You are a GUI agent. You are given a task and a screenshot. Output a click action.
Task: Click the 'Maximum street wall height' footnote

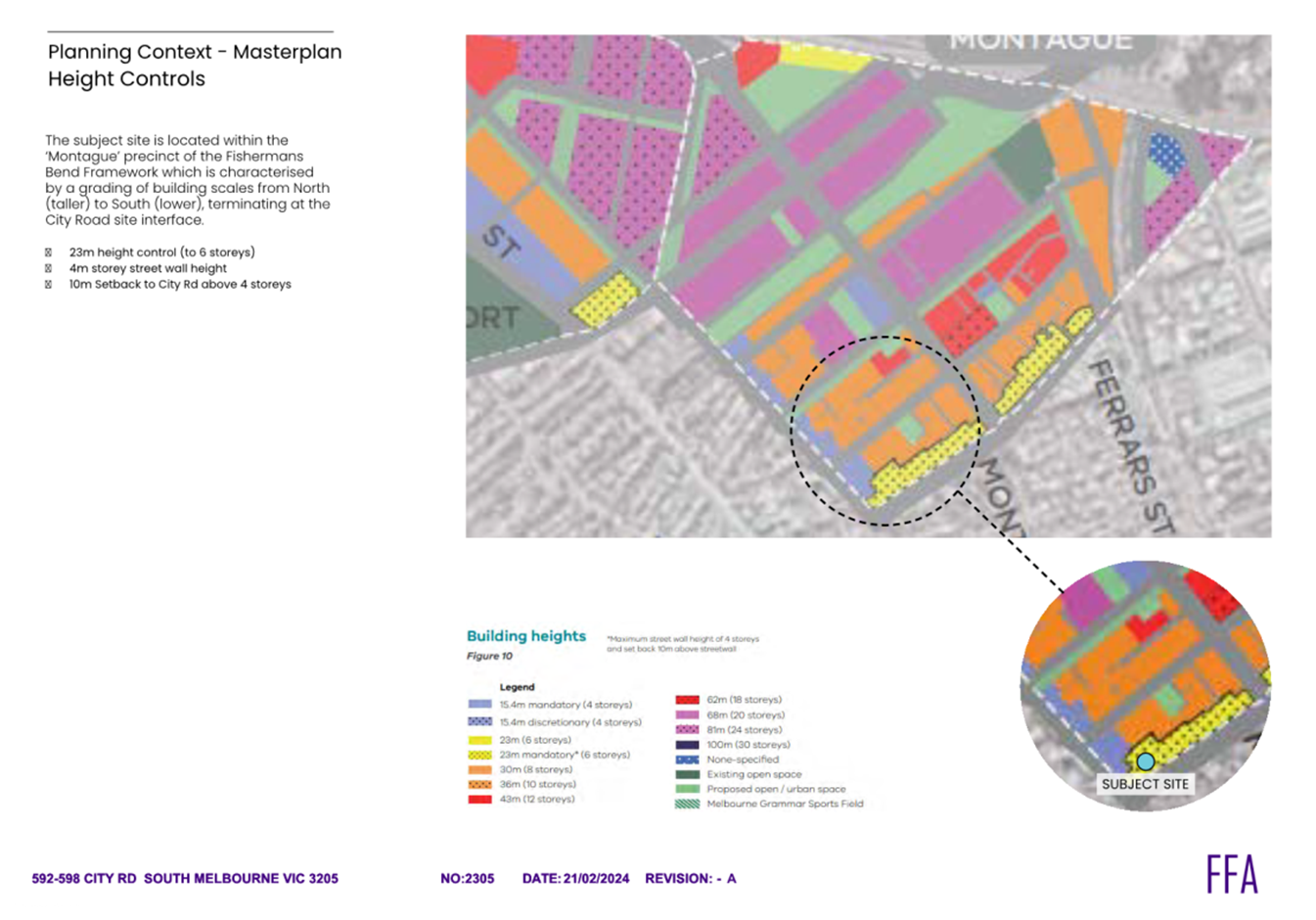click(683, 643)
